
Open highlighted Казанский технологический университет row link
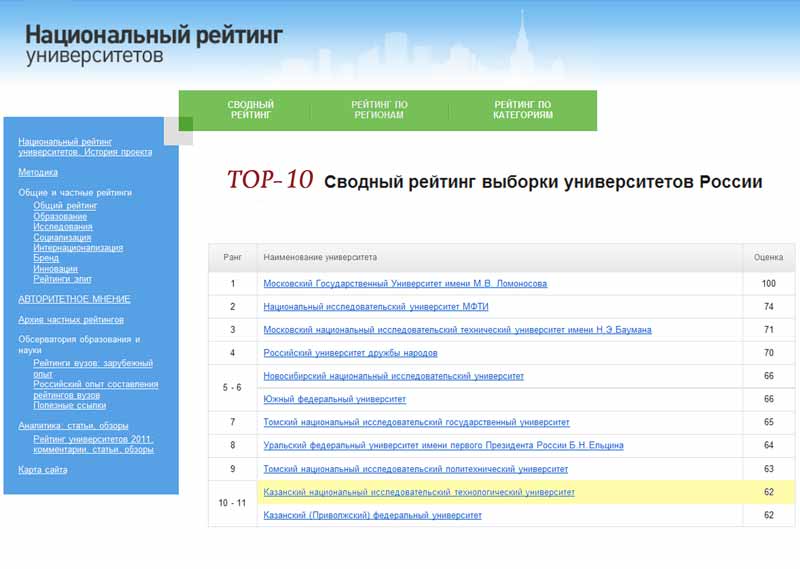(418, 492)
